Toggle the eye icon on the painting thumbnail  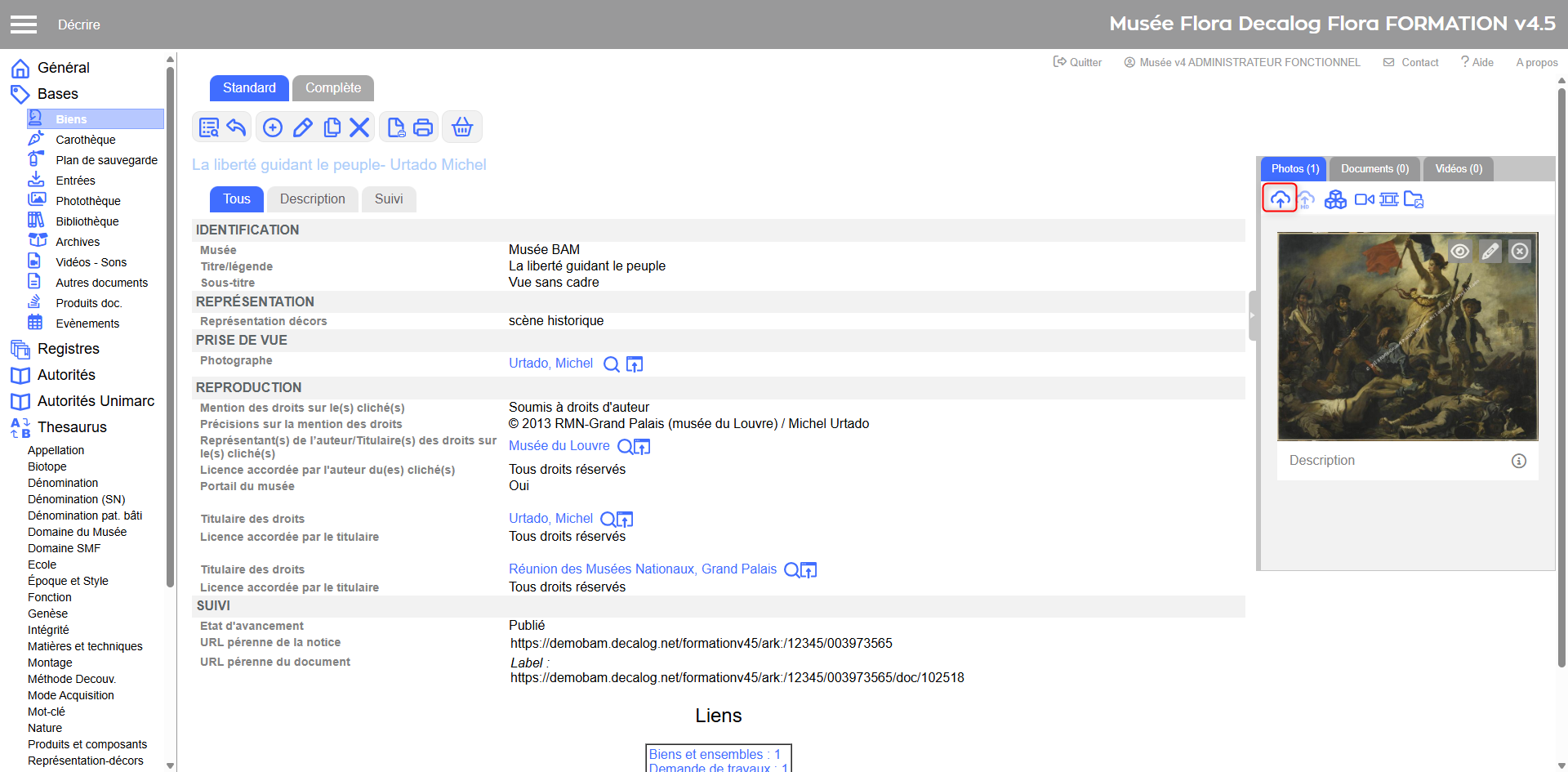tap(1459, 252)
